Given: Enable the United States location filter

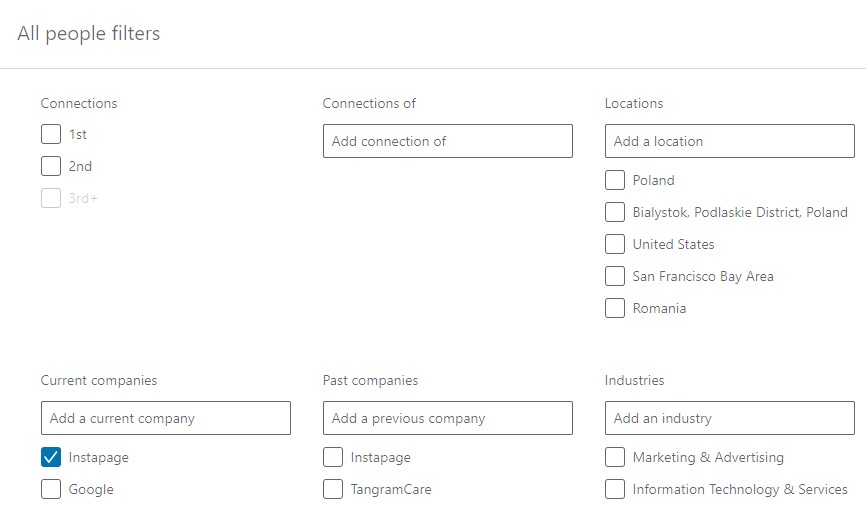Looking at the screenshot, I should coord(615,244).
